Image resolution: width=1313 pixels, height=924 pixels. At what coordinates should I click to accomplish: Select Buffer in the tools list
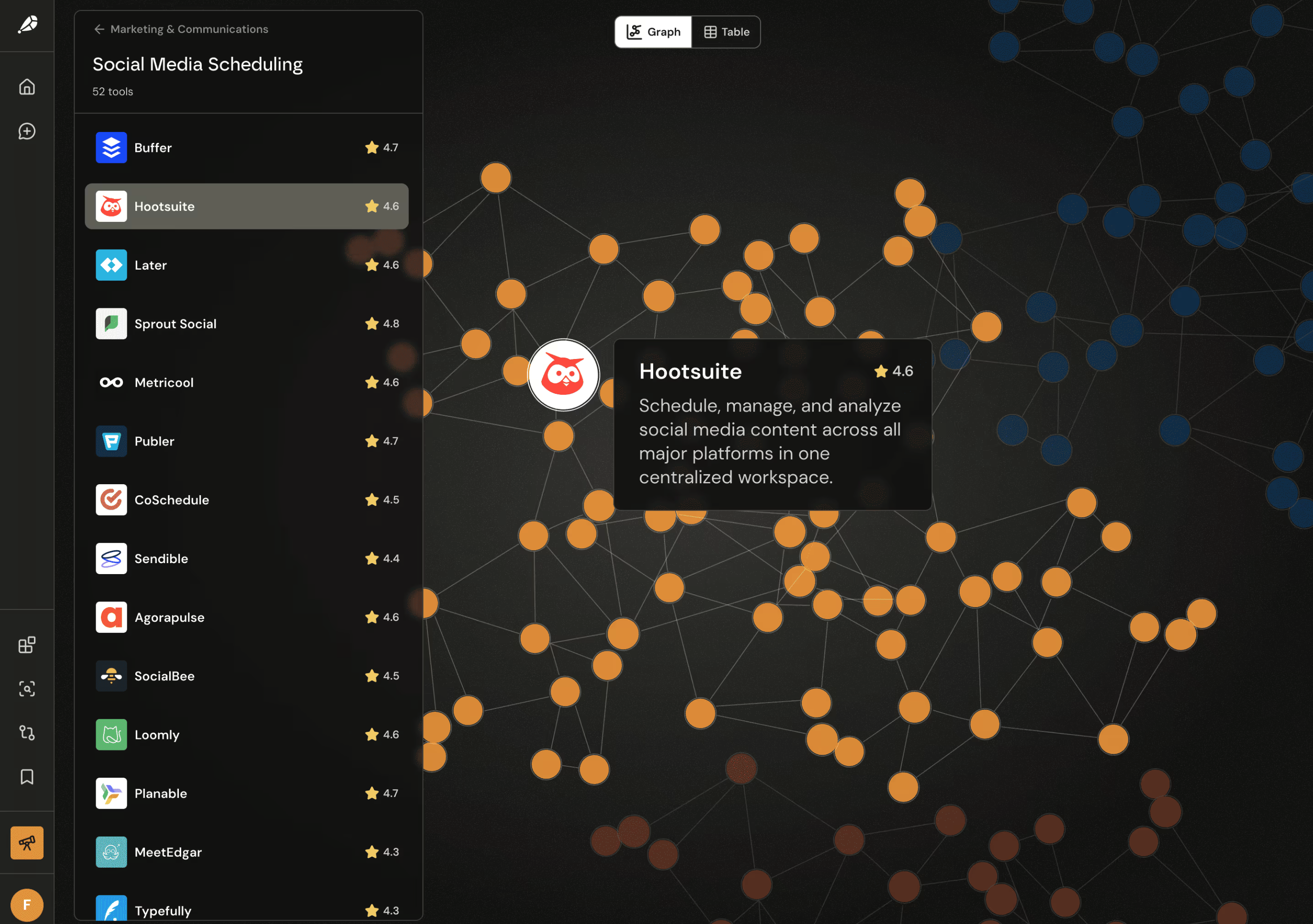(246, 148)
